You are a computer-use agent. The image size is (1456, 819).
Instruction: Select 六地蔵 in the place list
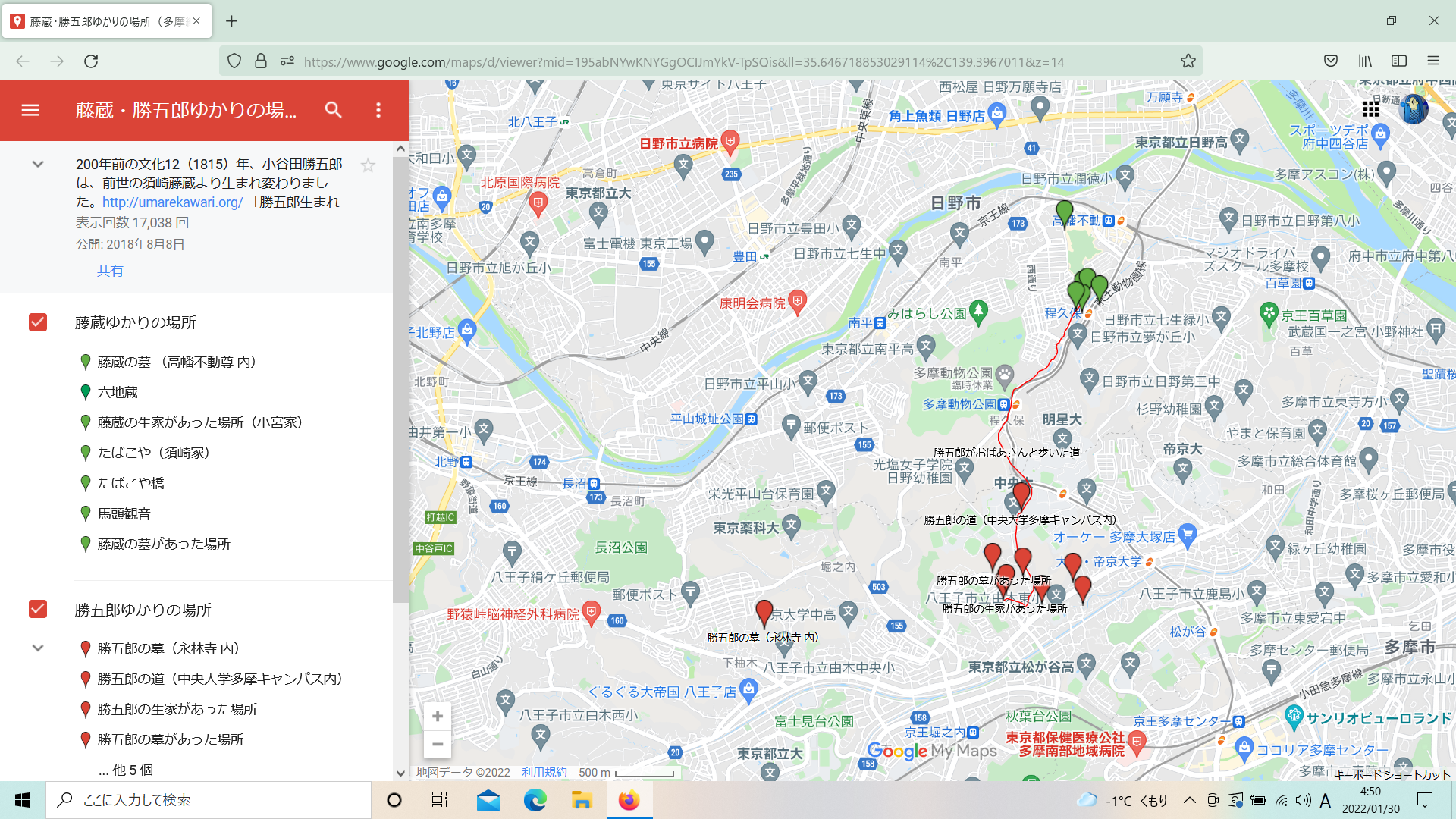tap(118, 392)
